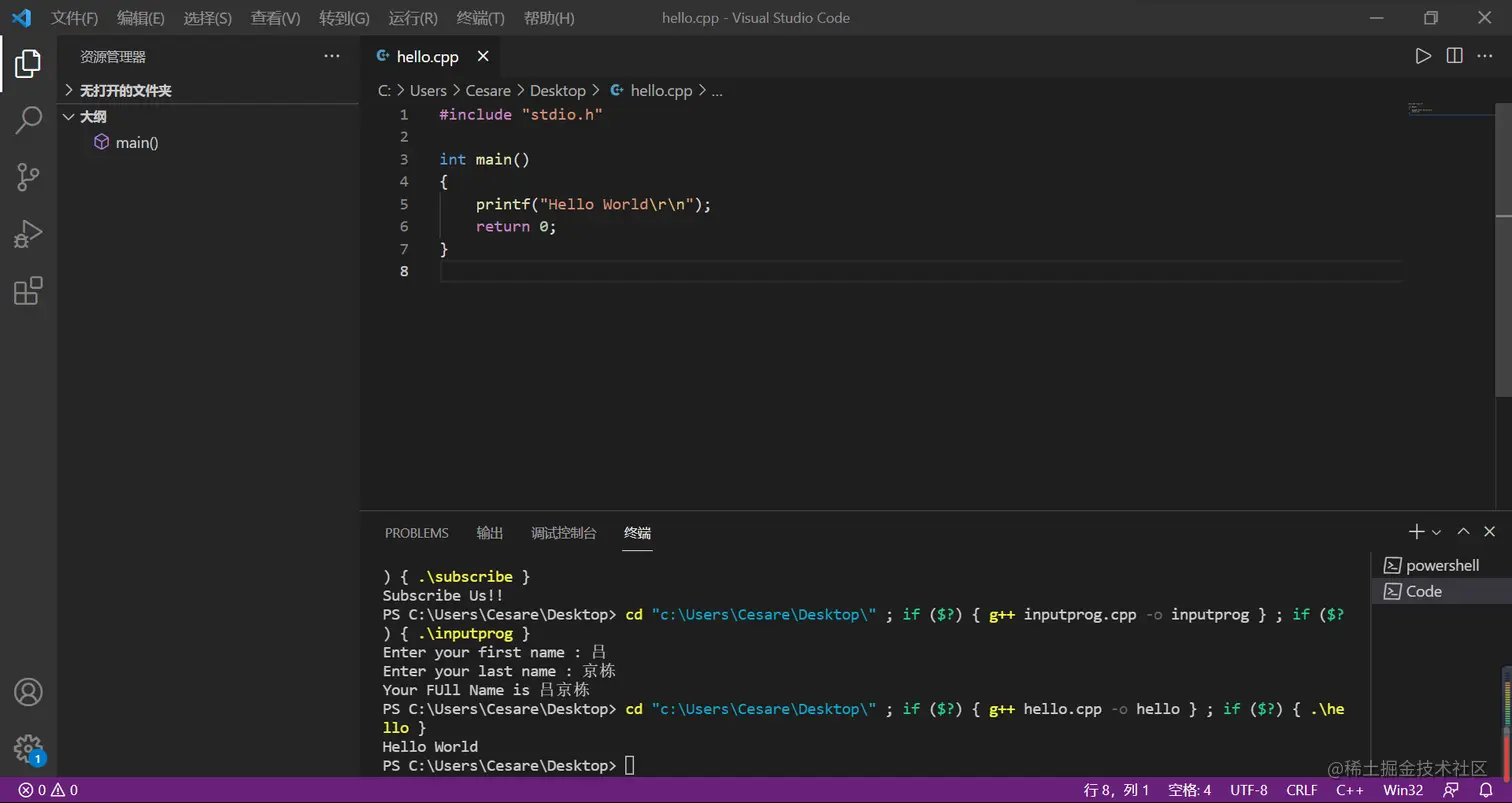Switch to the PROBLEMS panel tab
The width and height of the screenshot is (1512, 803).
[416, 533]
